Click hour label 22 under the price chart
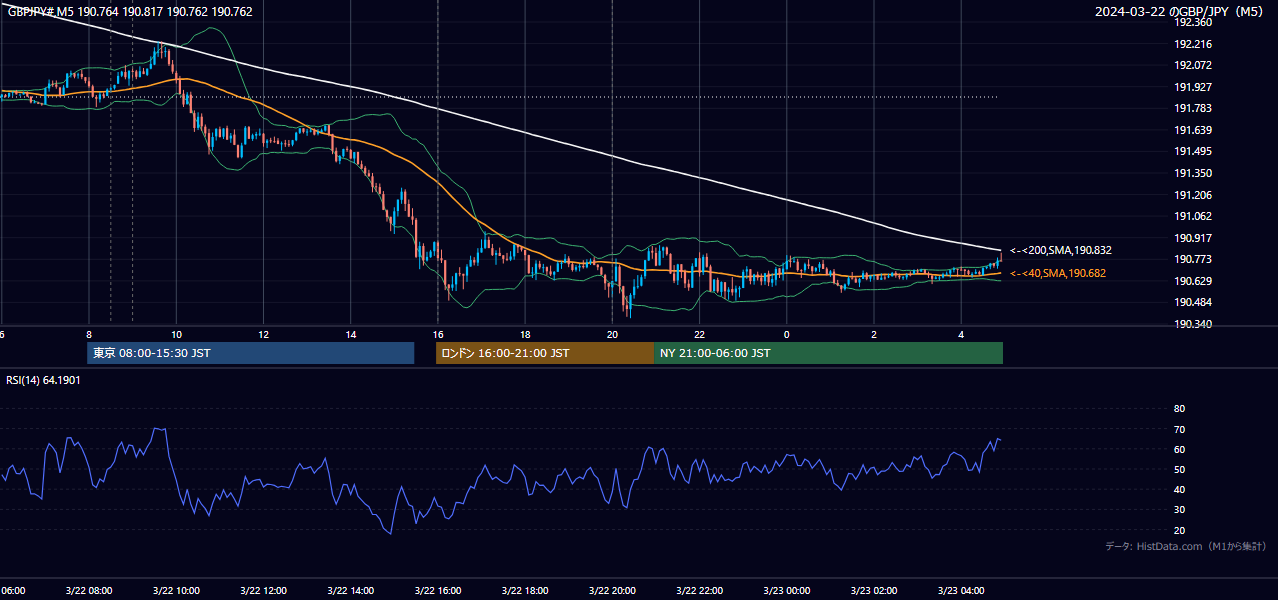 (699, 334)
